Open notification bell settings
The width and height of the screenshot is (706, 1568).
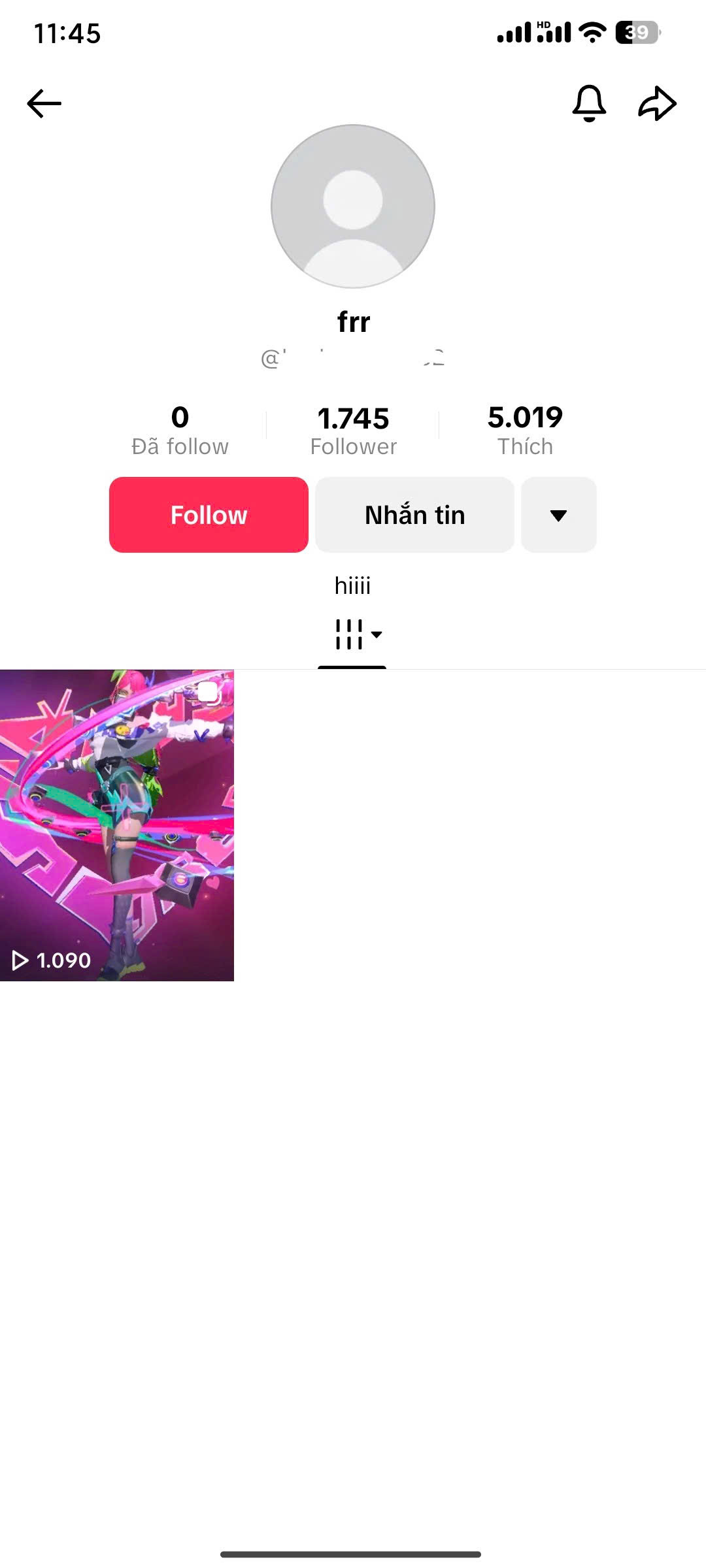pos(589,103)
